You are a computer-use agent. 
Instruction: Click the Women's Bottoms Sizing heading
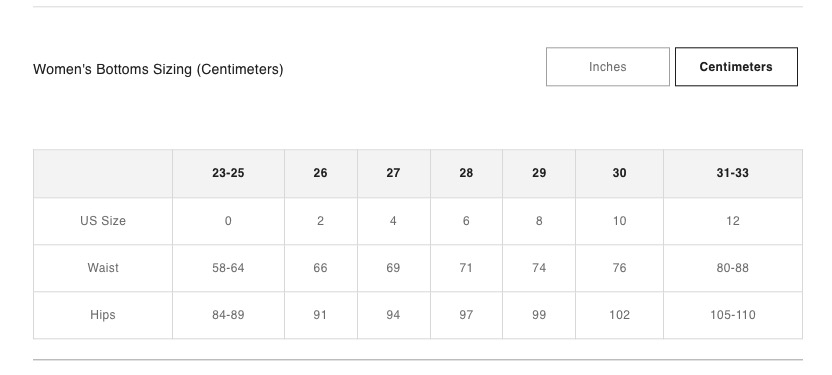point(158,69)
